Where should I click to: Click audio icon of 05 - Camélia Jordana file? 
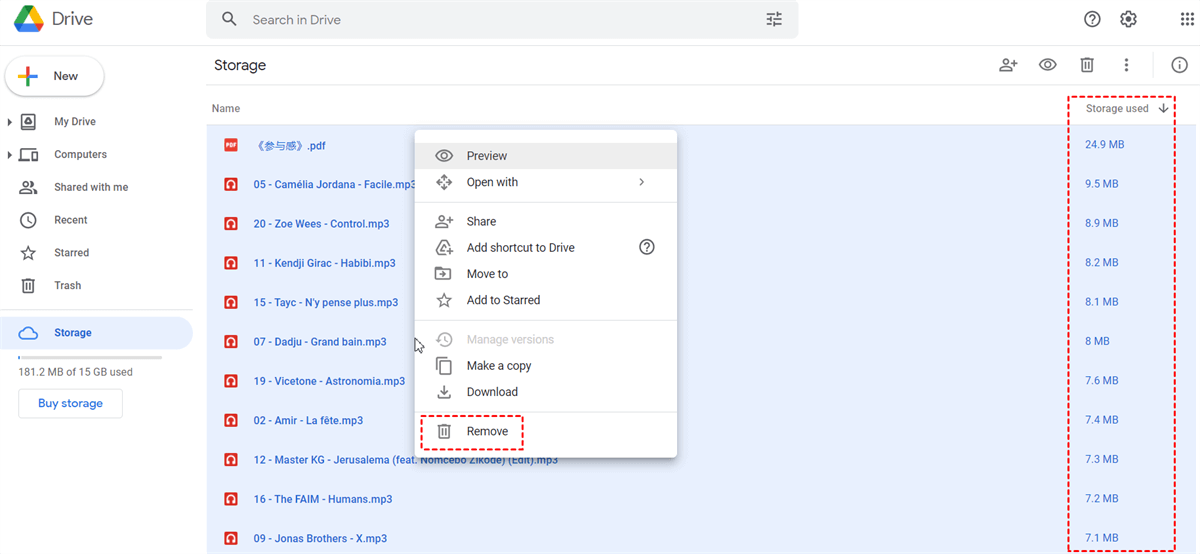231,184
